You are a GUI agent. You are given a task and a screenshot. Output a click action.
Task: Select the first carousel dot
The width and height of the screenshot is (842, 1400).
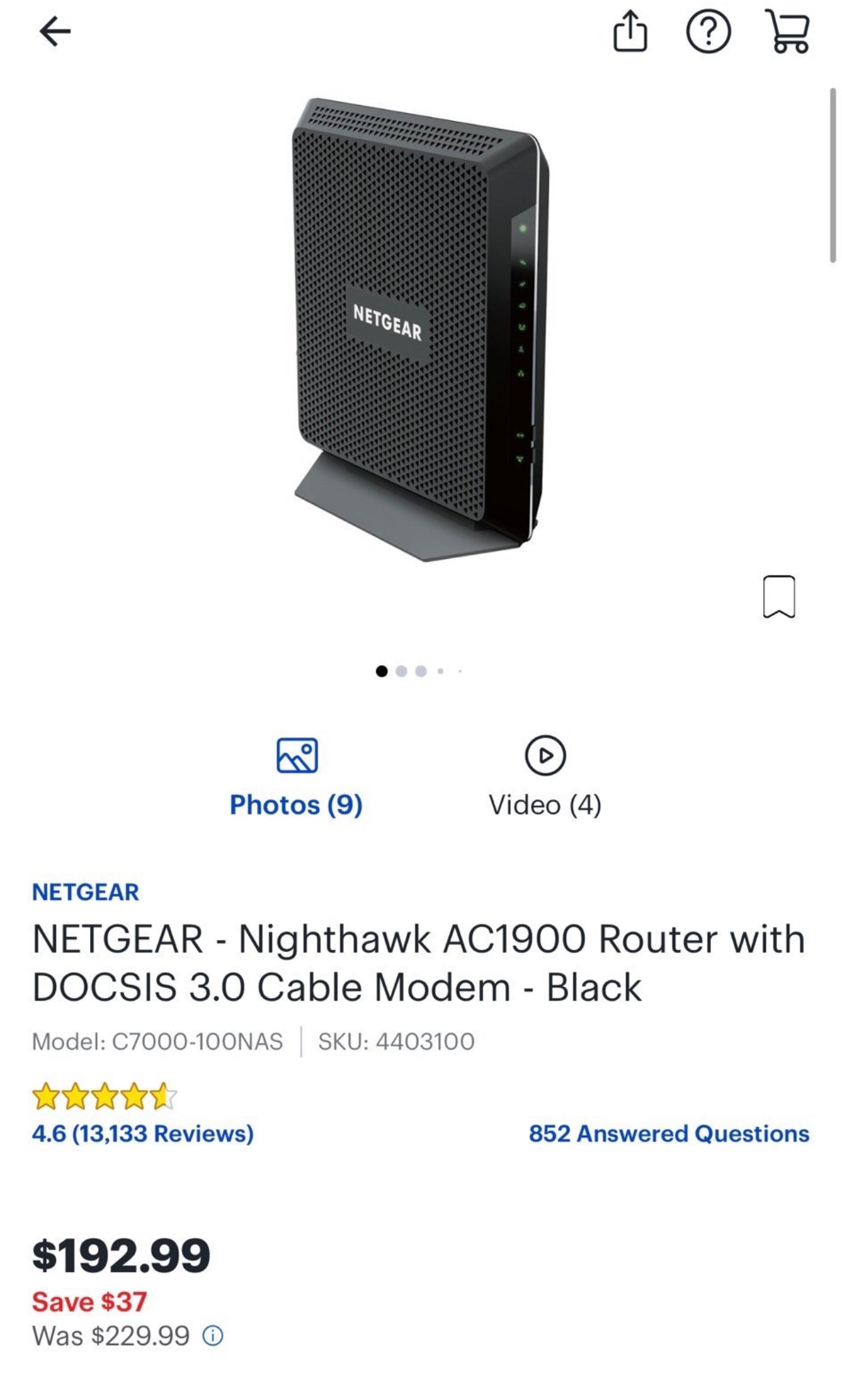(382, 671)
